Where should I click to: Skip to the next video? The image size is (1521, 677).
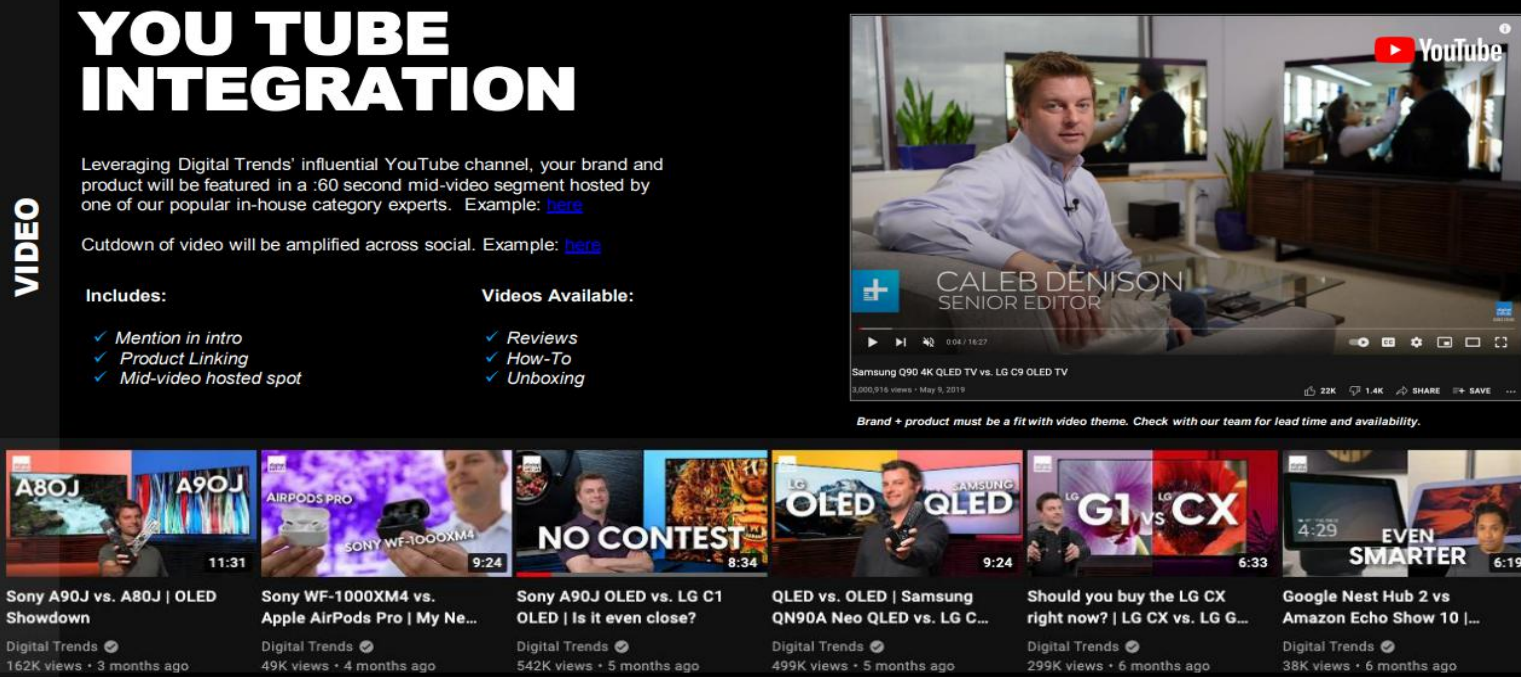pos(900,342)
